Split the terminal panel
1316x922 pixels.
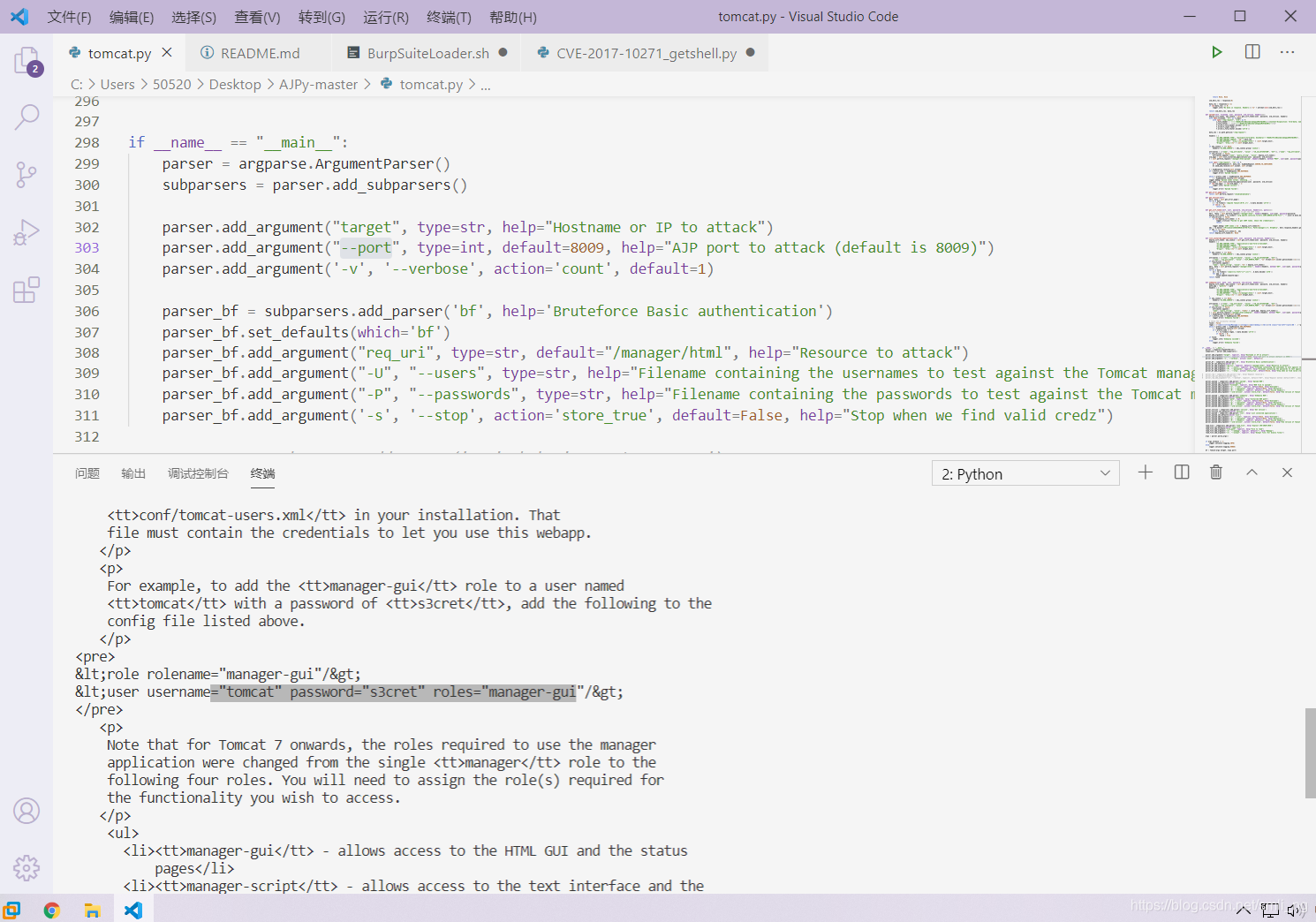click(x=1182, y=472)
